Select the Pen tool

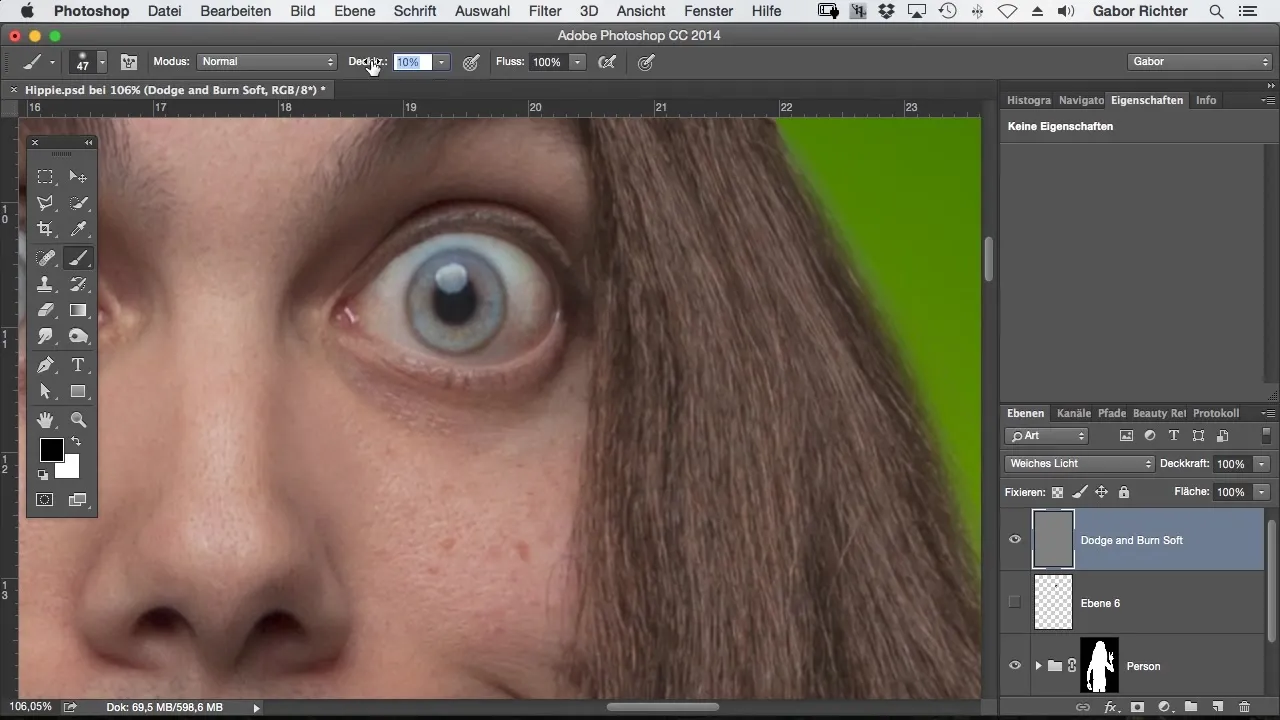(45, 365)
